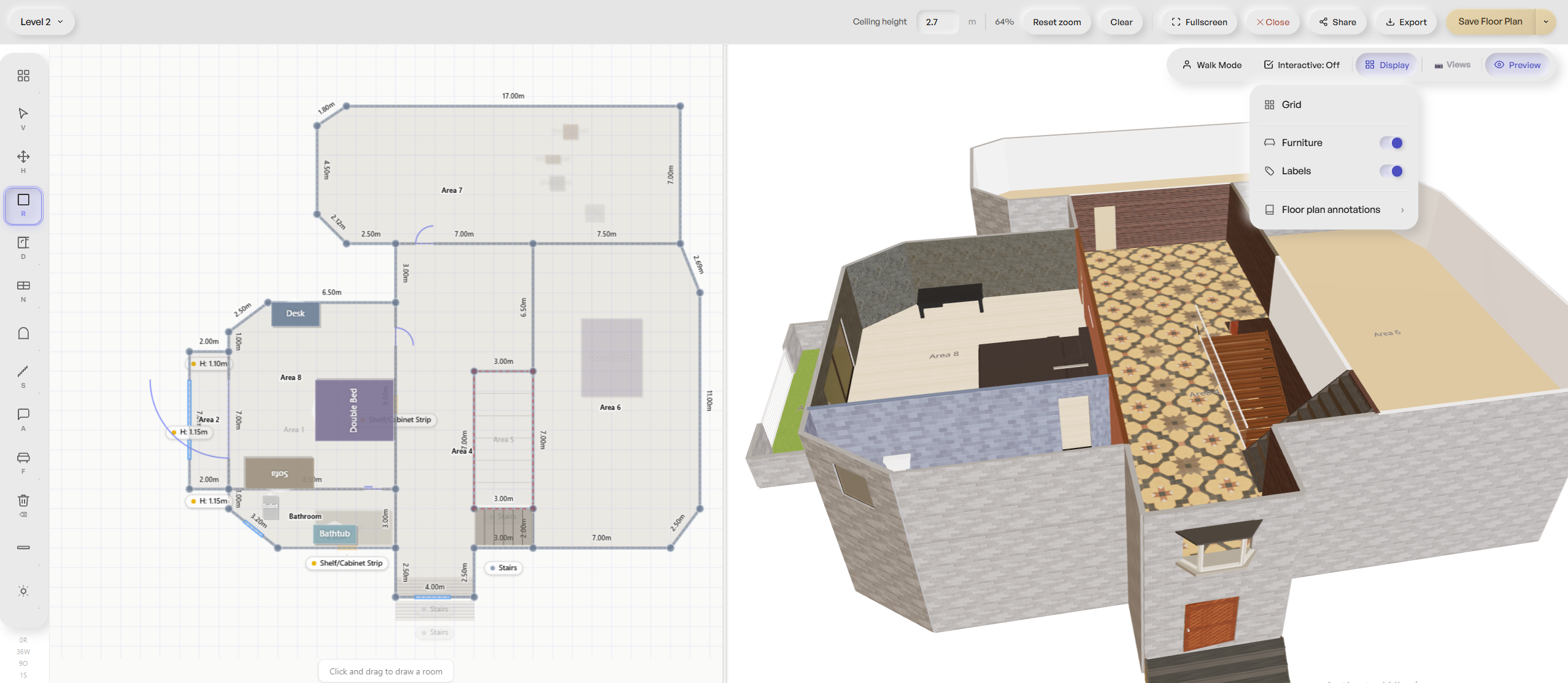Viewport: 1568px width, 683px height.
Task: Open the Views tab
Action: click(1453, 65)
